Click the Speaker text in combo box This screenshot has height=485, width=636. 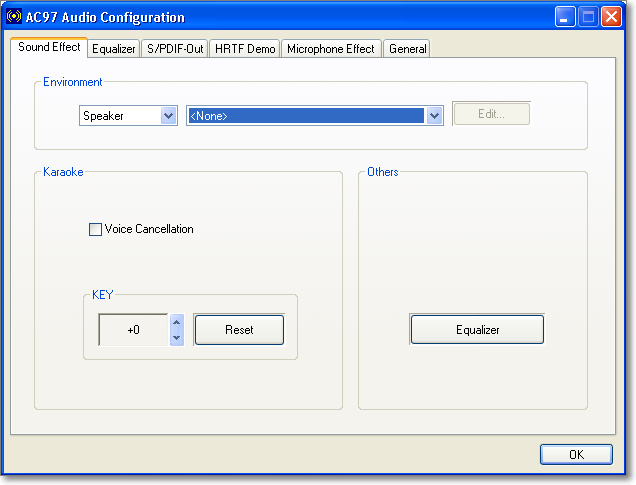103,116
